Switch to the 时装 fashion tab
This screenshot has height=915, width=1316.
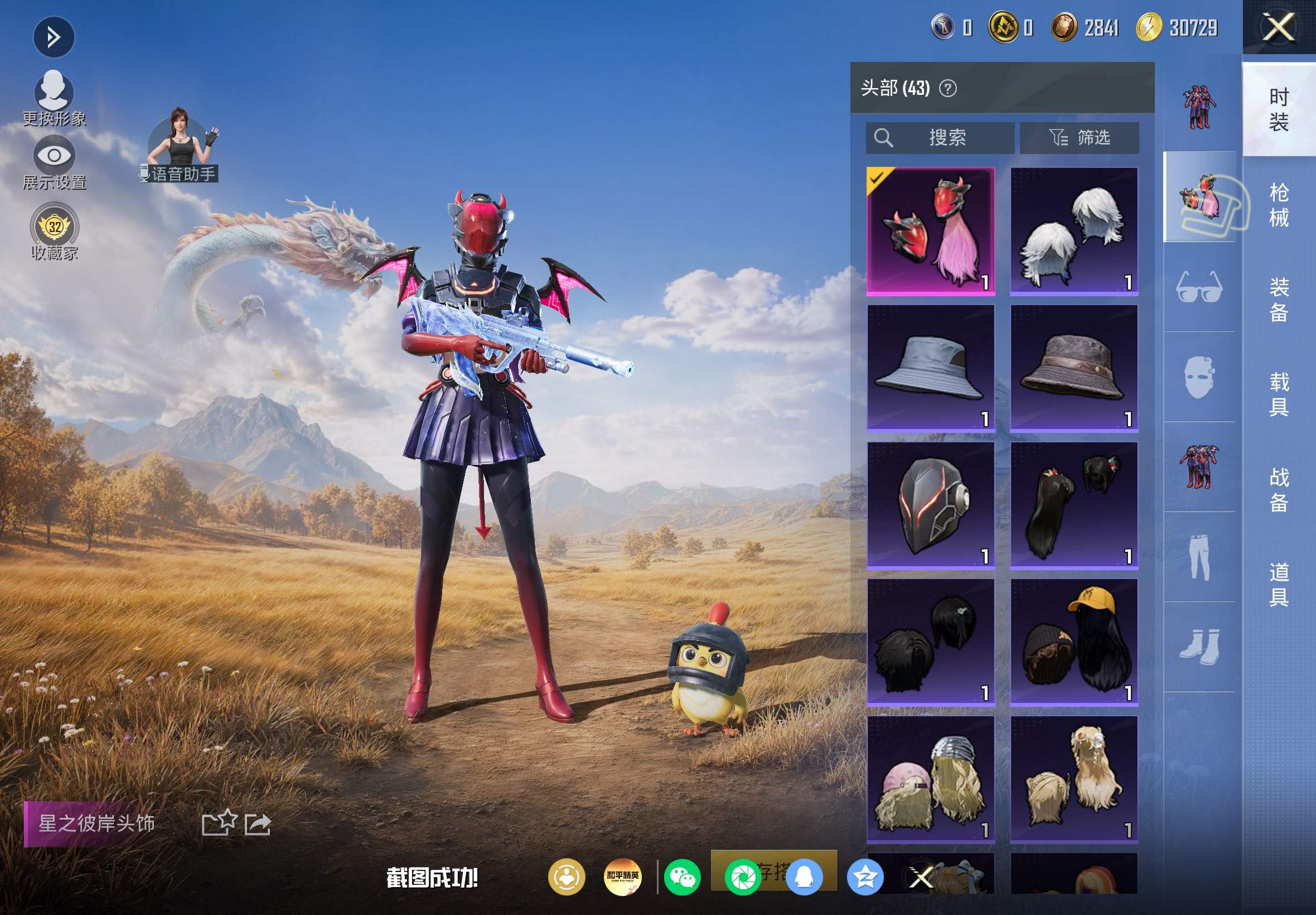[x=1279, y=109]
